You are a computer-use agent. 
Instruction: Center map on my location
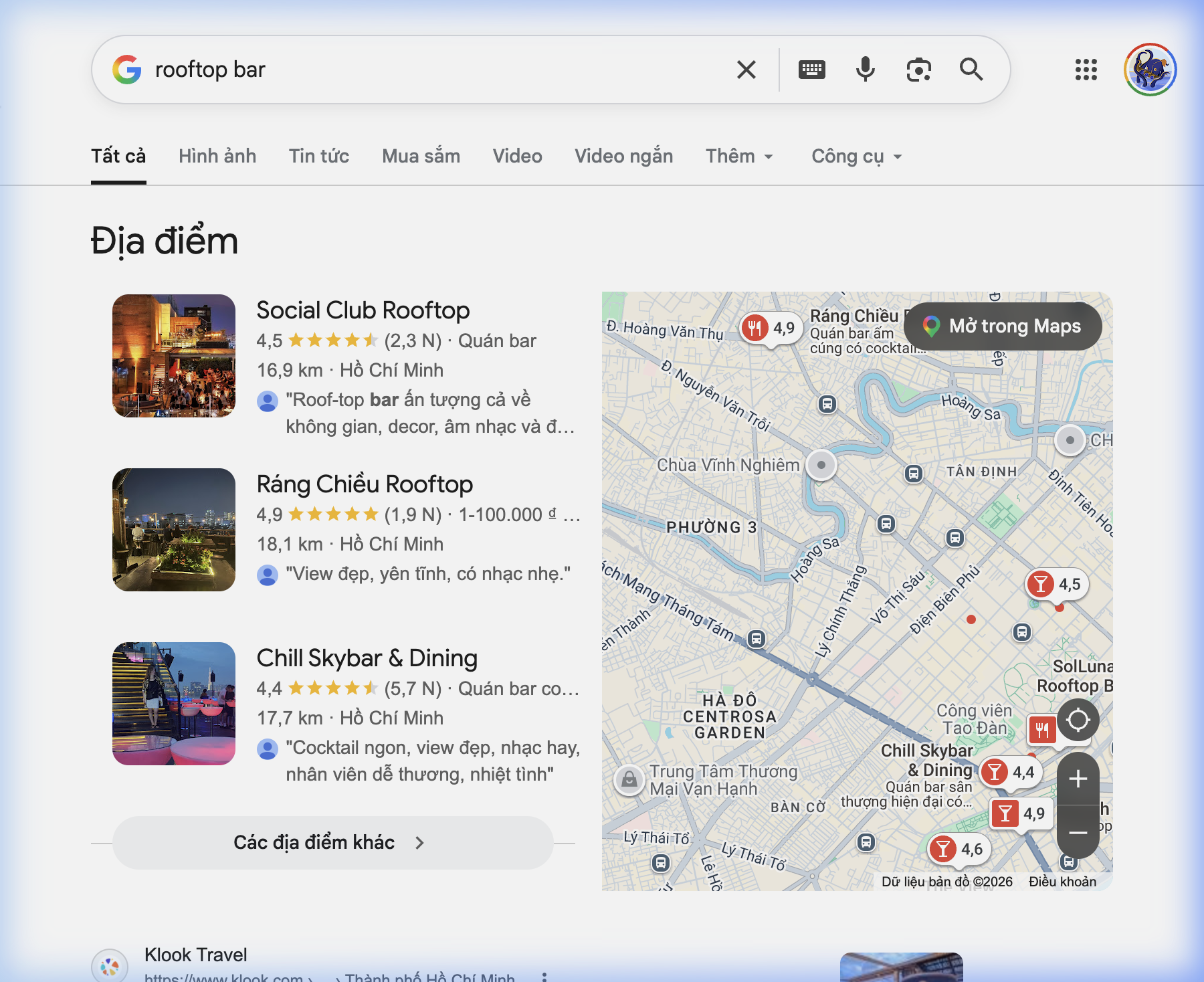(x=1078, y=720)
